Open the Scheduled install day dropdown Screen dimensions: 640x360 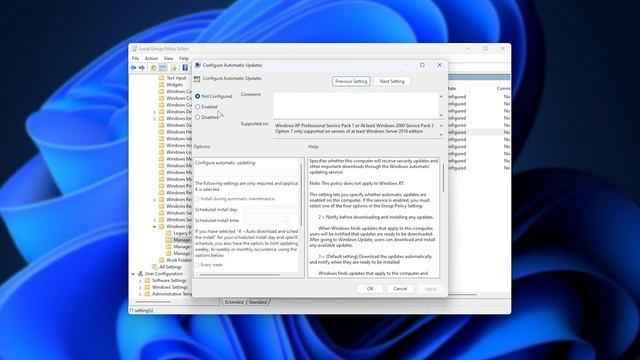270,209
